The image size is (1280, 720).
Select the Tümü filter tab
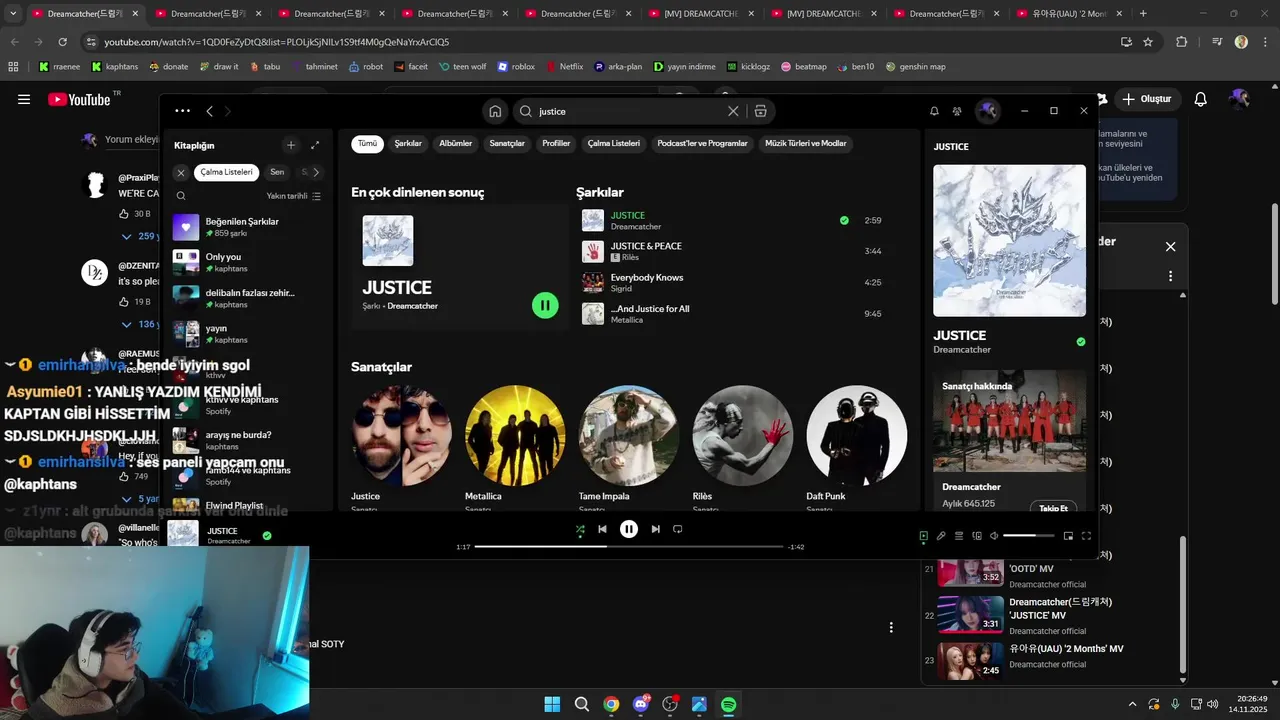click(x=368, y=144)
